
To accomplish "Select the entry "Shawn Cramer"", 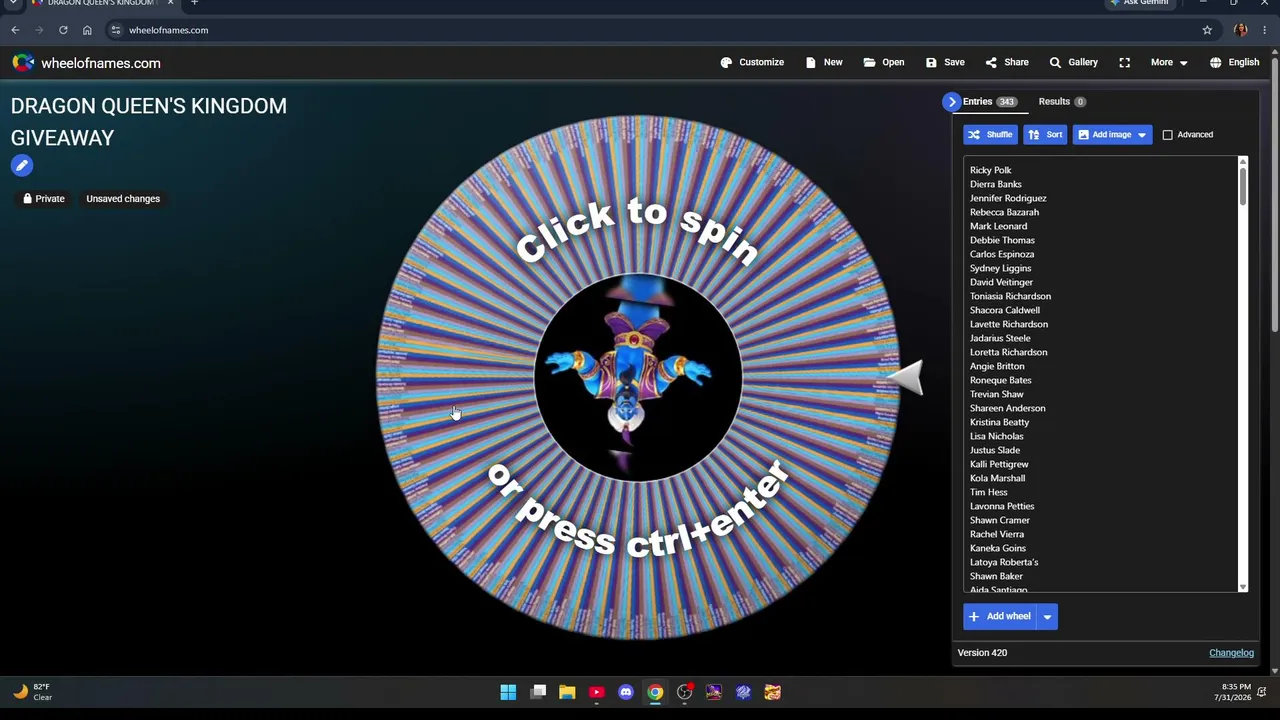I will pos(999,520).
